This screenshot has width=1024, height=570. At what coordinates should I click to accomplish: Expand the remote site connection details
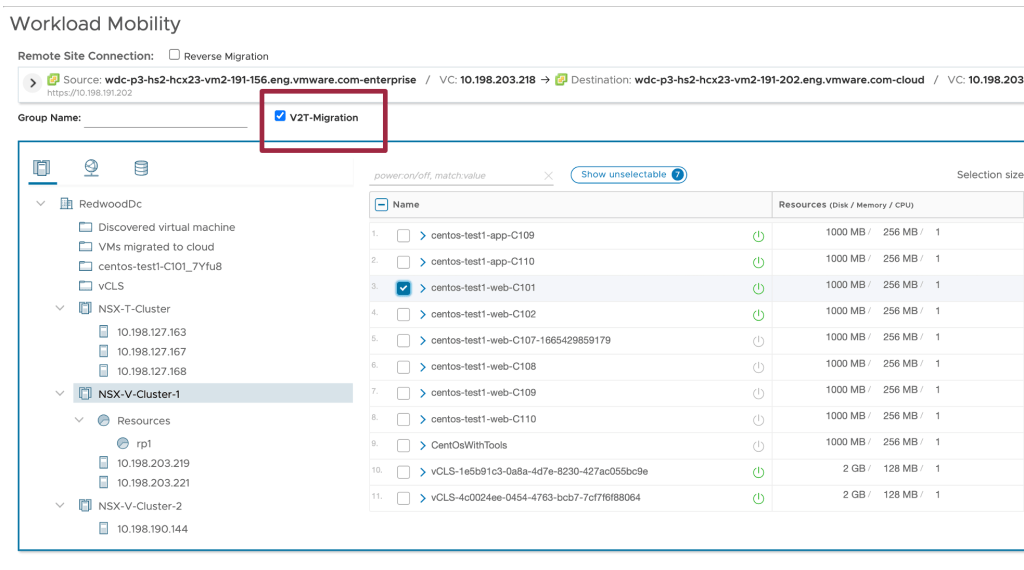pyautogui.click(x=32, y=82)
